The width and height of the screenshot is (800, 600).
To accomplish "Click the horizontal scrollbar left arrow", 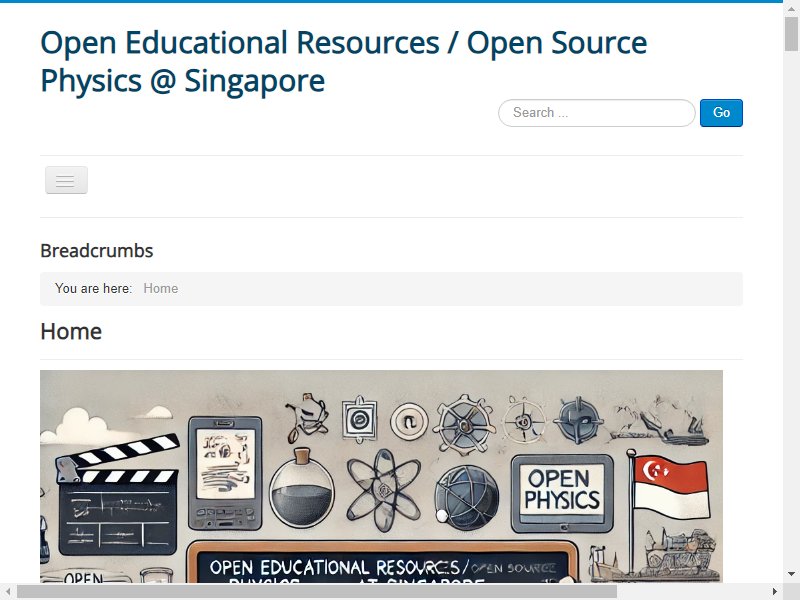I will [x=8, y=592].
